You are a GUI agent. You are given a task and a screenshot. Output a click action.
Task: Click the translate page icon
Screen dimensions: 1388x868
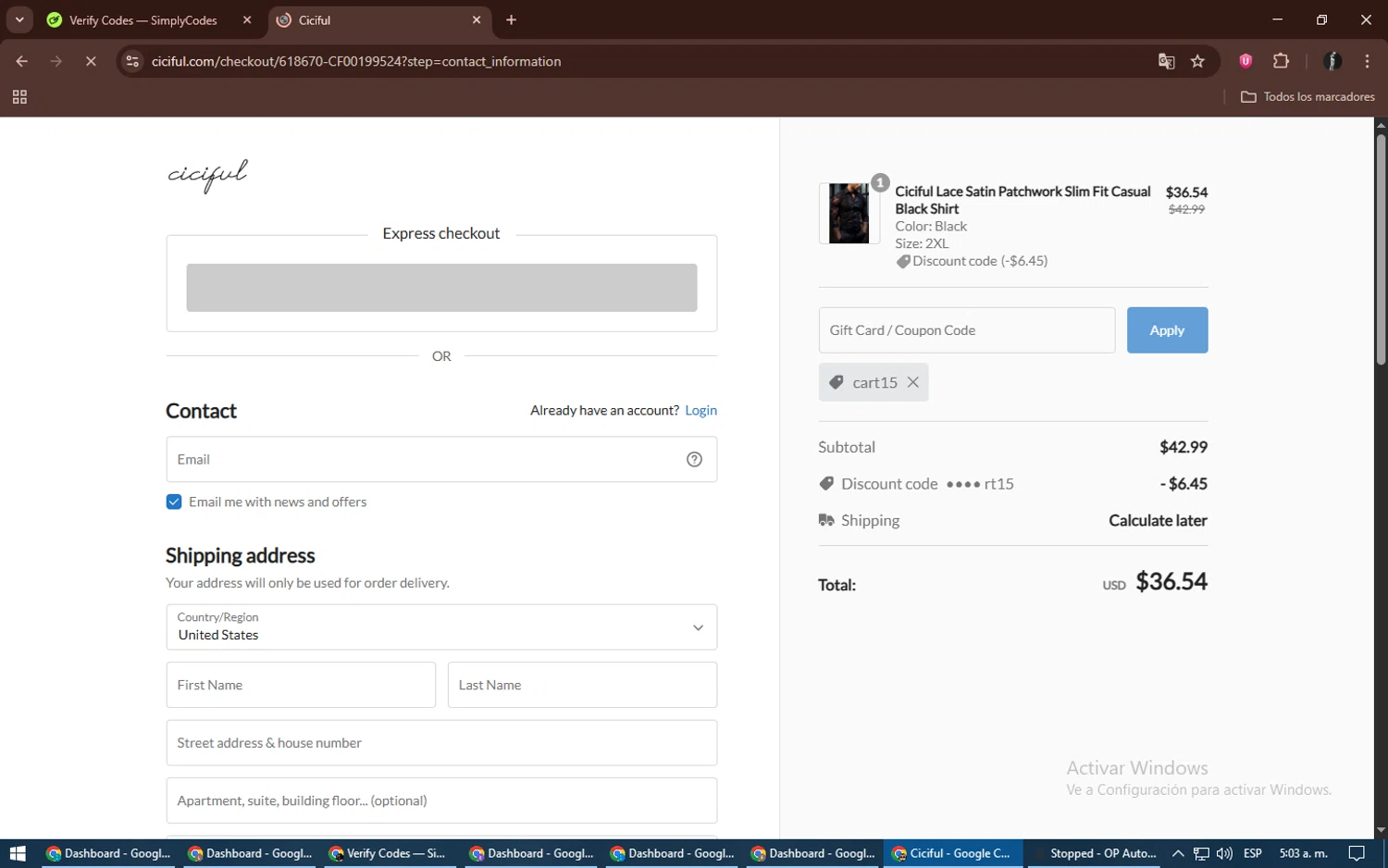[x=1166, y=61]
